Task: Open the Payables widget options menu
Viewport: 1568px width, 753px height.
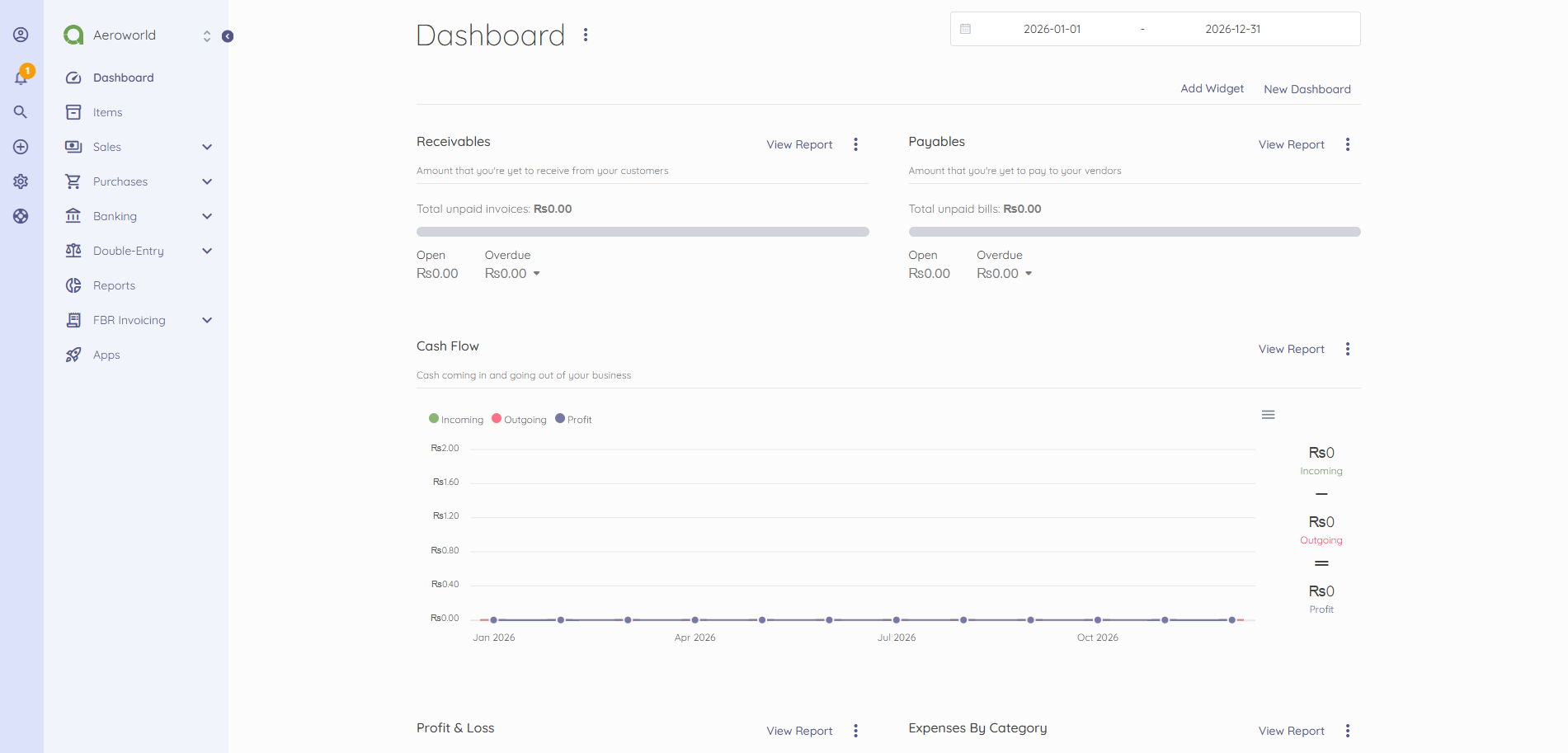Action: (1348, 144)
